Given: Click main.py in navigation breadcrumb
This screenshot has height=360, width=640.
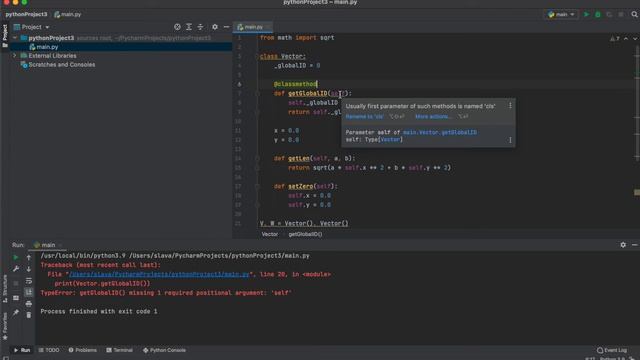Looking at the screenshot, I should (x=68, y=14).
